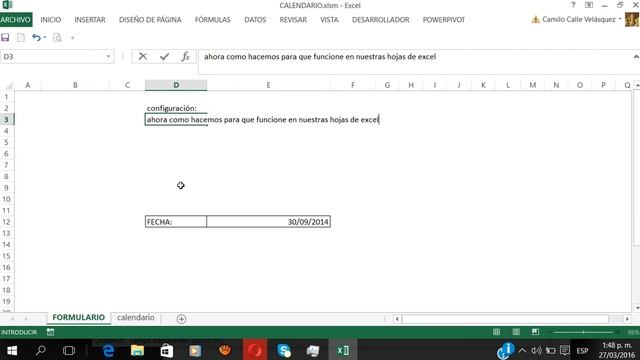
Task: Customize the Quick Access Toolbar arrow
Action: pos(73,38)
